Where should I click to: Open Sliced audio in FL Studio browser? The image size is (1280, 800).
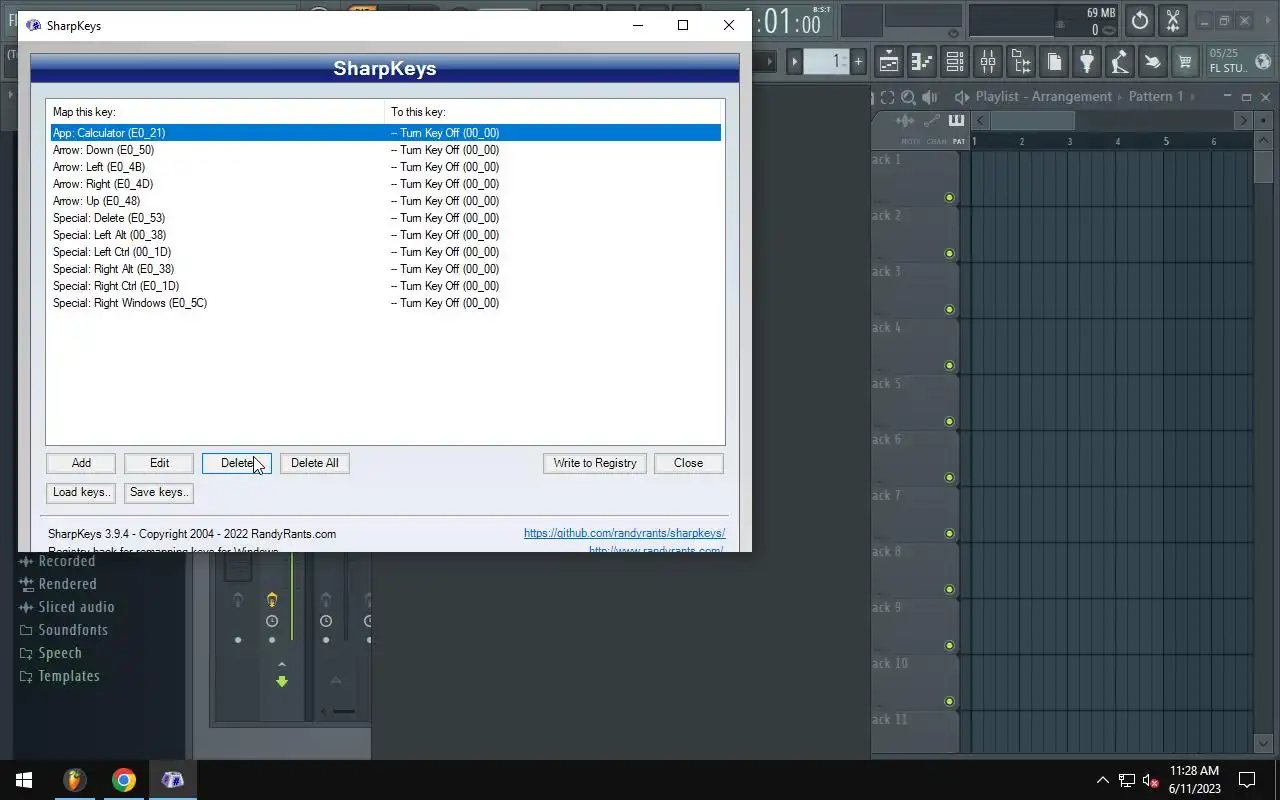(x=66, y=607)
